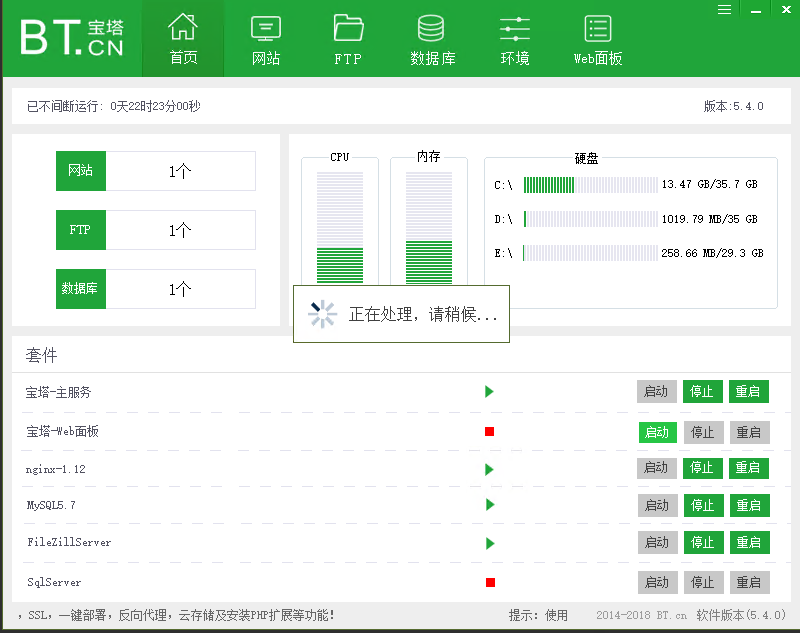Switch to the Web面板 tab
The image size is (800, 633).
[597, 39]
